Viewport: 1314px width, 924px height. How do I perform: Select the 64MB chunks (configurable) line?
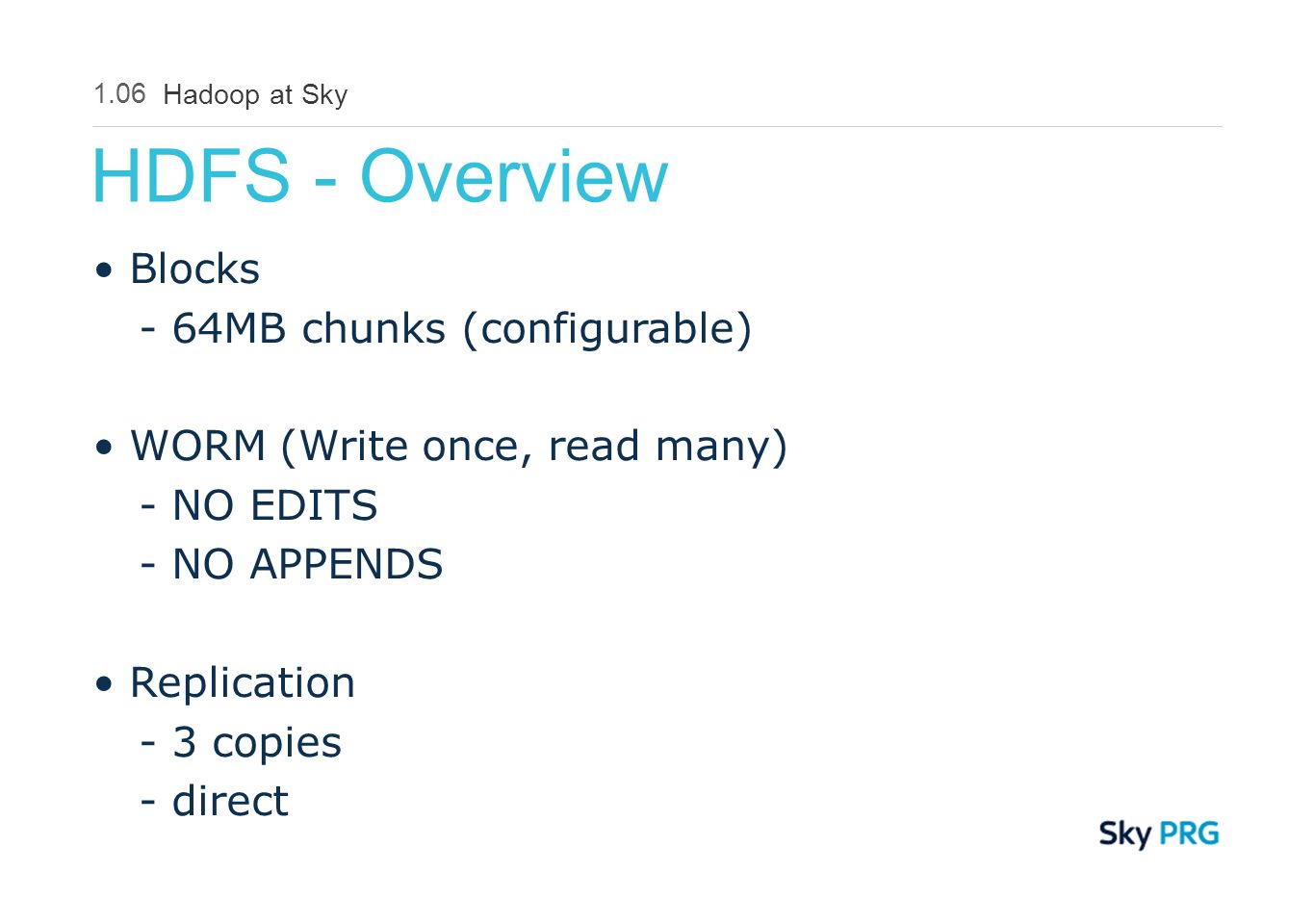446,328
